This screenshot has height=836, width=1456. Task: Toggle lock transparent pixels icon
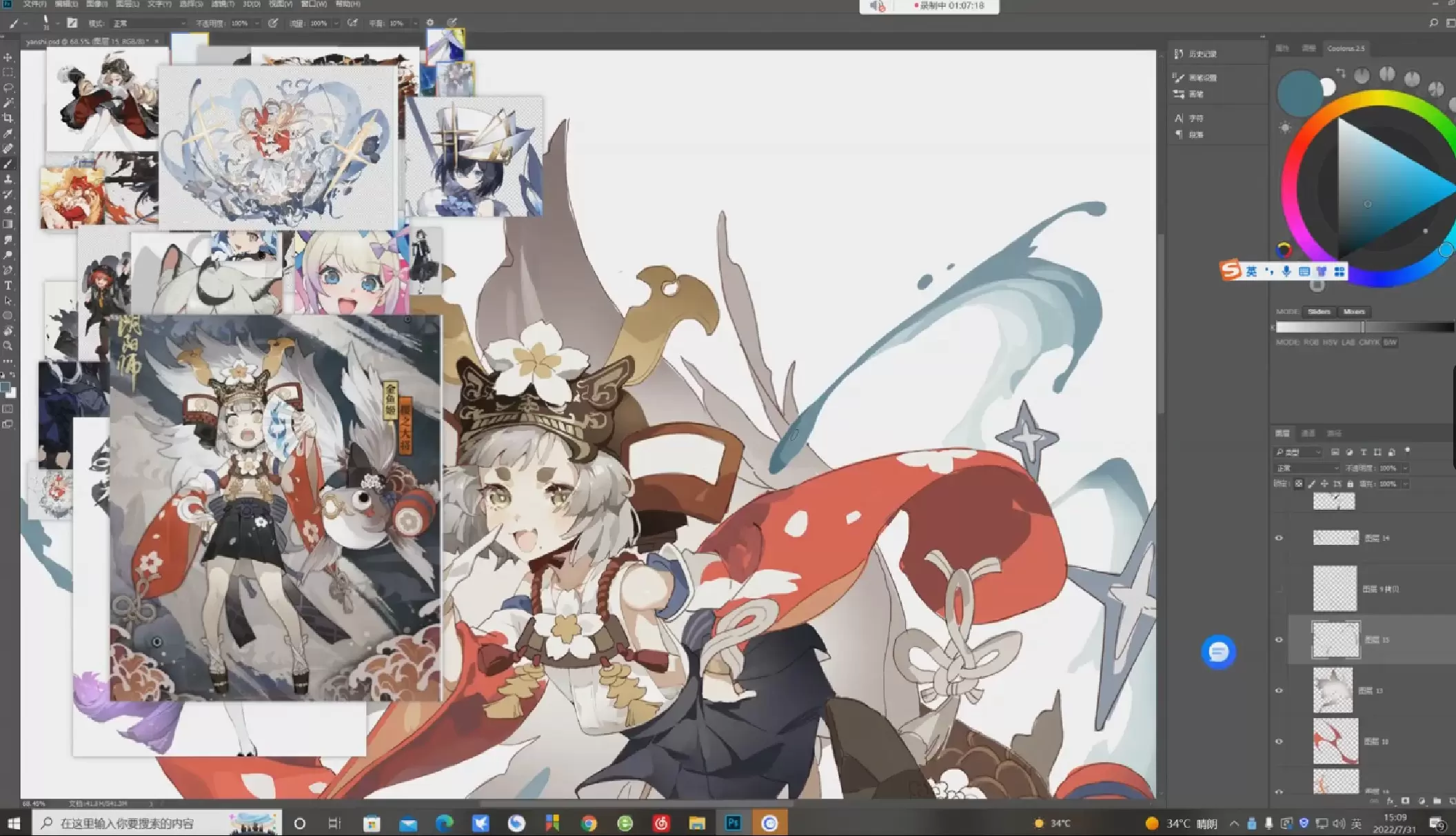click(1299, 484)
